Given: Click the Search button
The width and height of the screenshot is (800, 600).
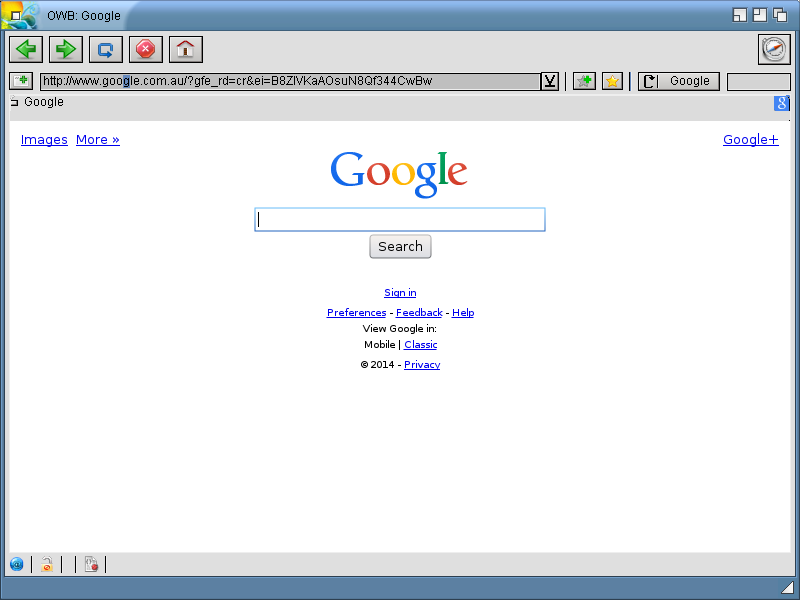Looking at the screenshot, I should click(401, 246).
